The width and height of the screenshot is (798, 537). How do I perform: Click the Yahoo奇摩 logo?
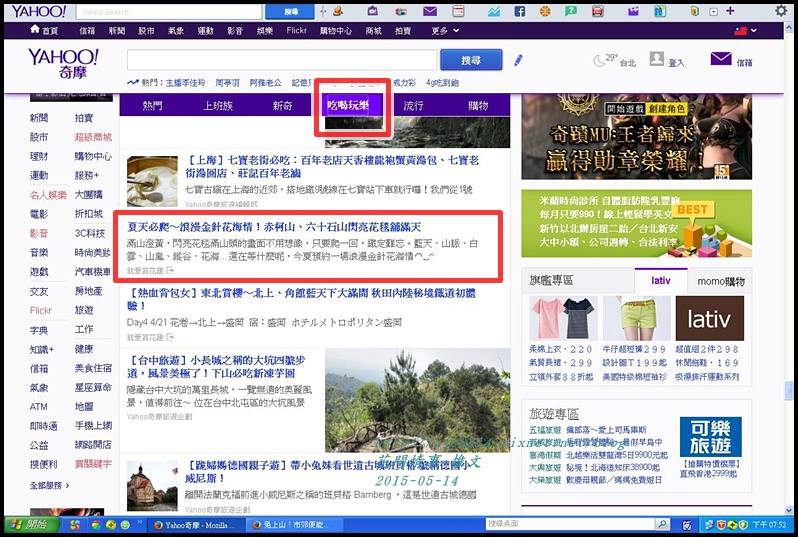(x=63, y=64)
